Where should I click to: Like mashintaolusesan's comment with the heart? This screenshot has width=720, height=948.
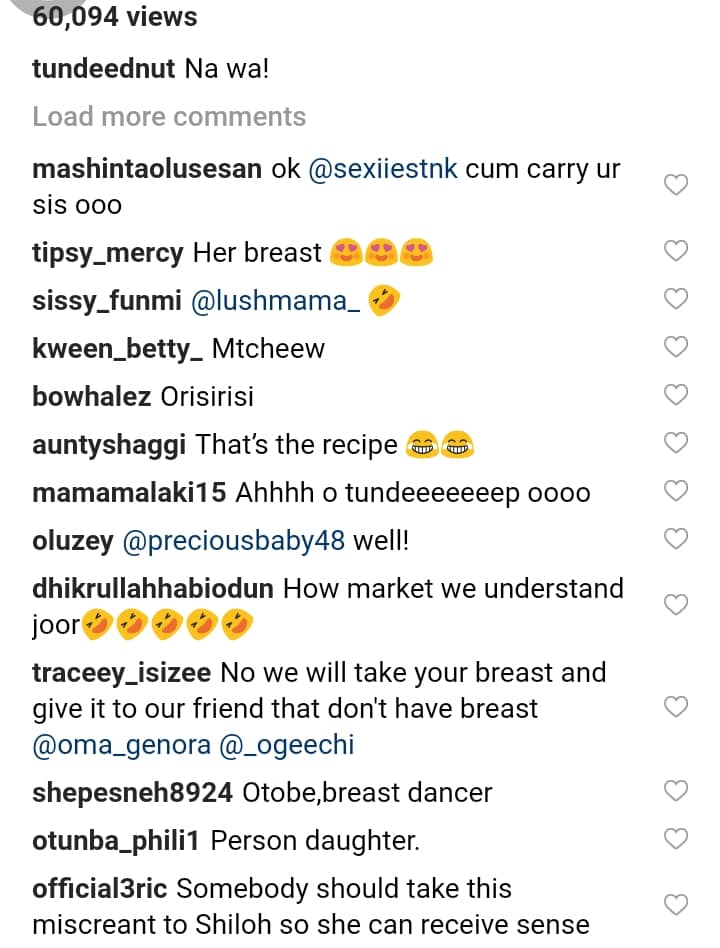pos(677,185)
